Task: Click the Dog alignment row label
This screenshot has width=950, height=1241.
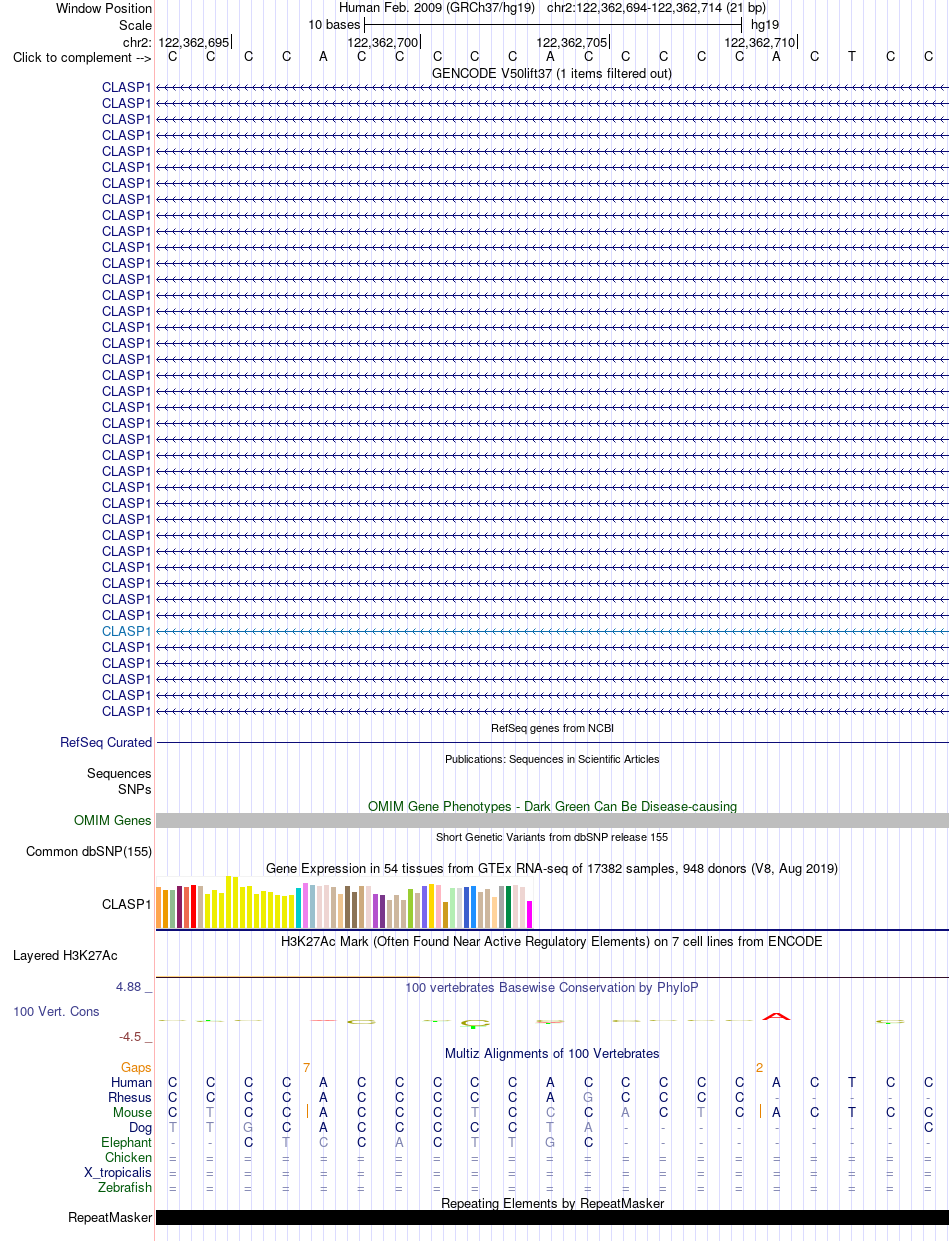Action: pos(141,1128)
